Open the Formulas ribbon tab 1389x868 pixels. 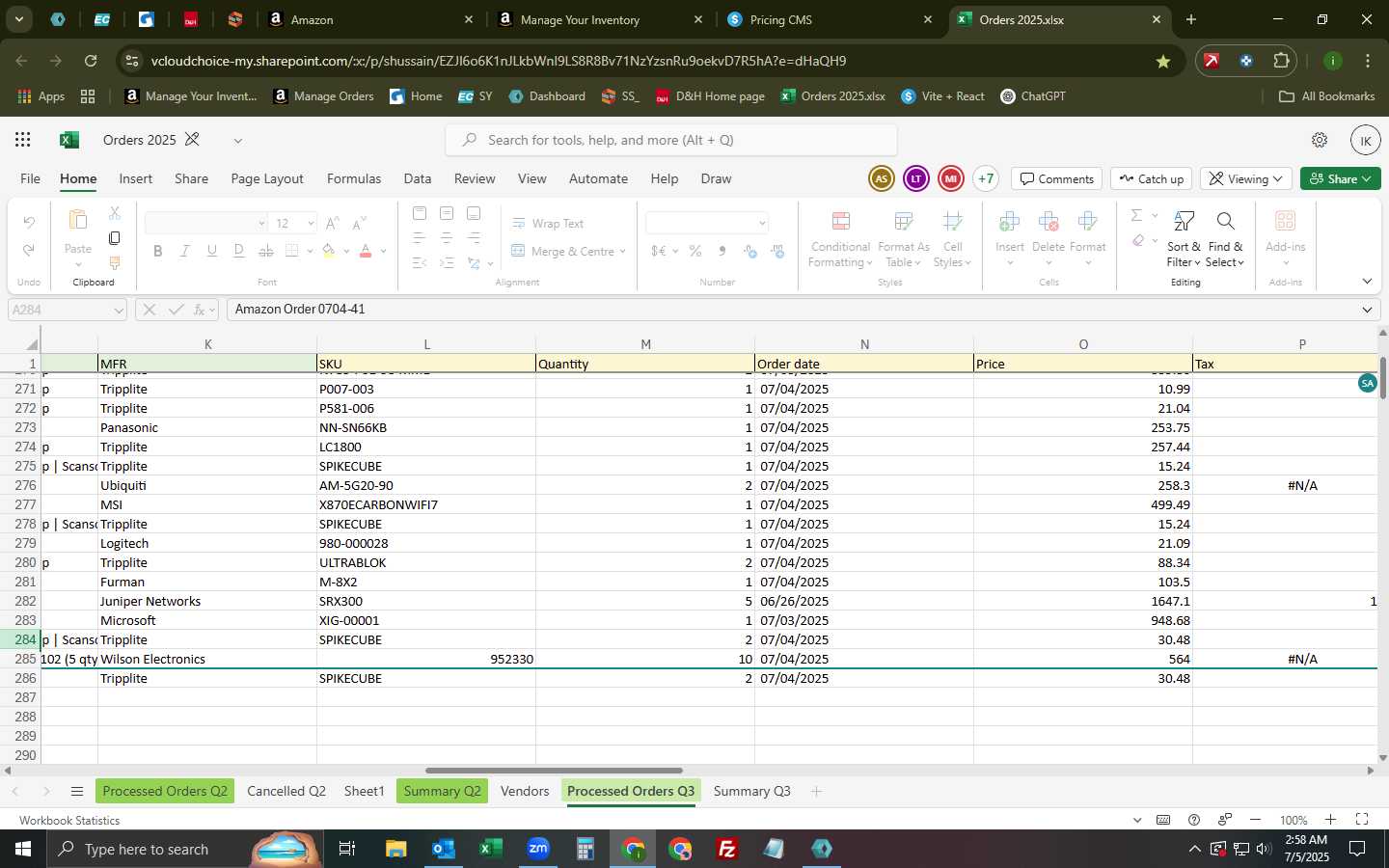(x=354, y=179)
